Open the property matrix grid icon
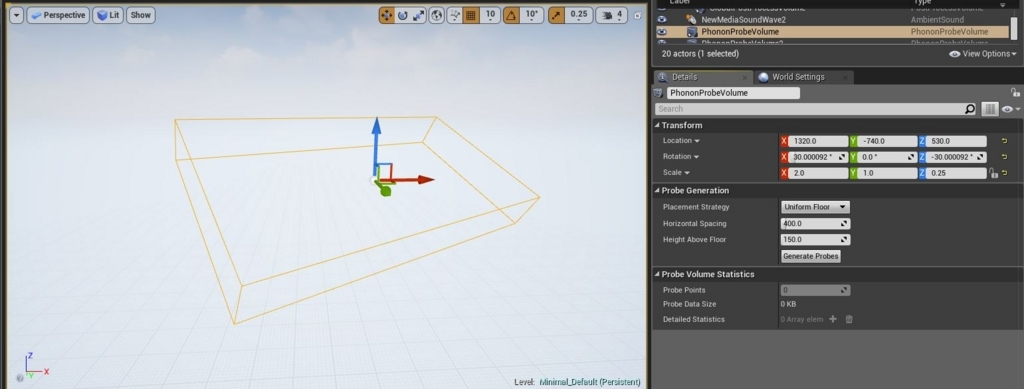This screenshot has width=1024, height=389. click(990, 109)
